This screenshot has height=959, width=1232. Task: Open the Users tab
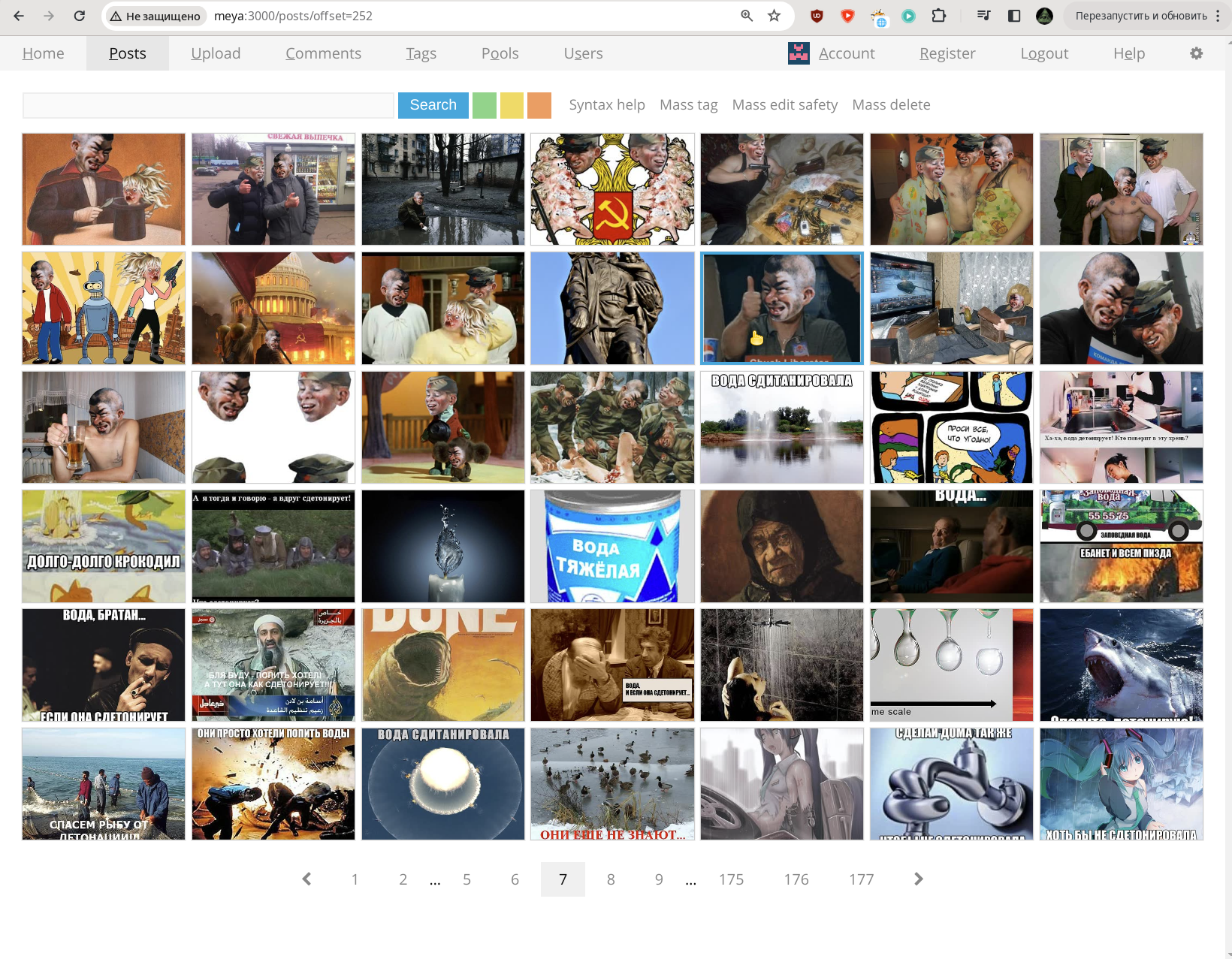coord(584,53)
